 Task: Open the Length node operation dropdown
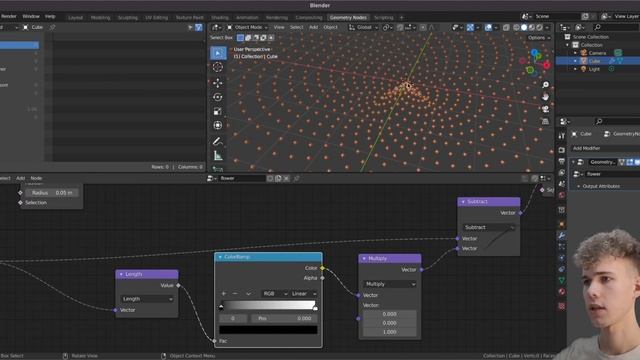pyautogui.click(x=147, y=299)
